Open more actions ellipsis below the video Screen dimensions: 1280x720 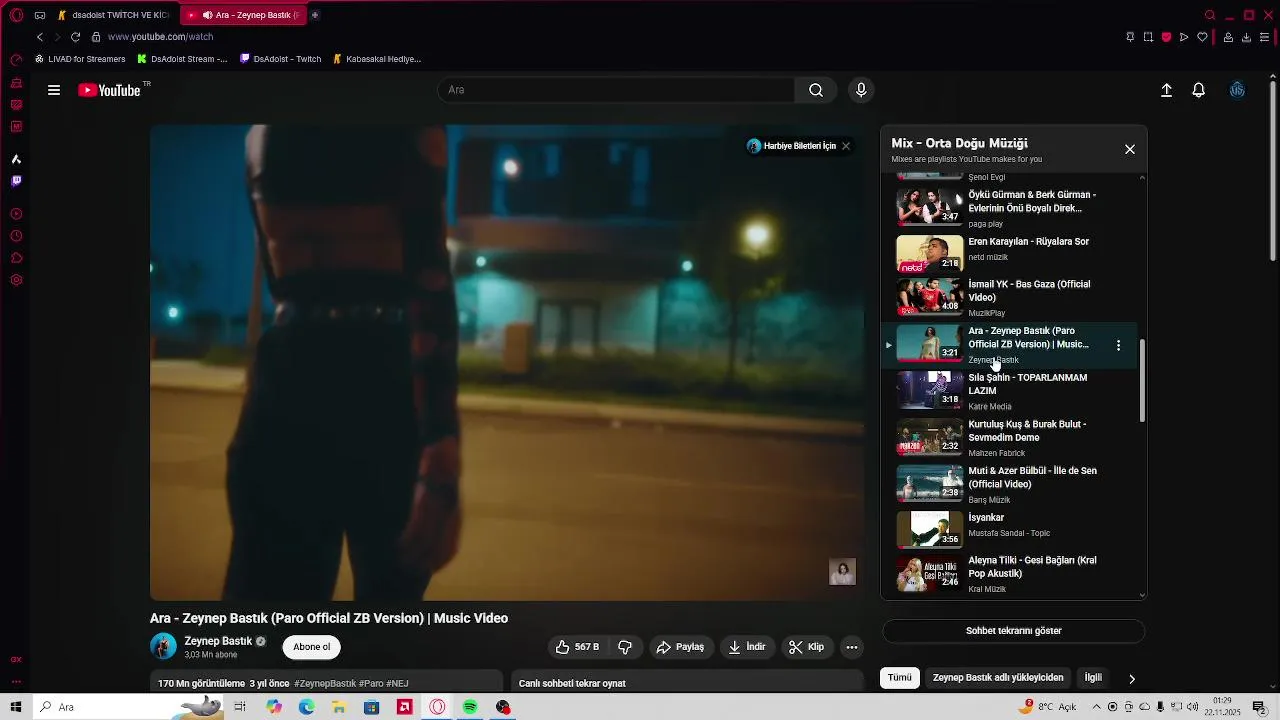(x=852, y=647)
